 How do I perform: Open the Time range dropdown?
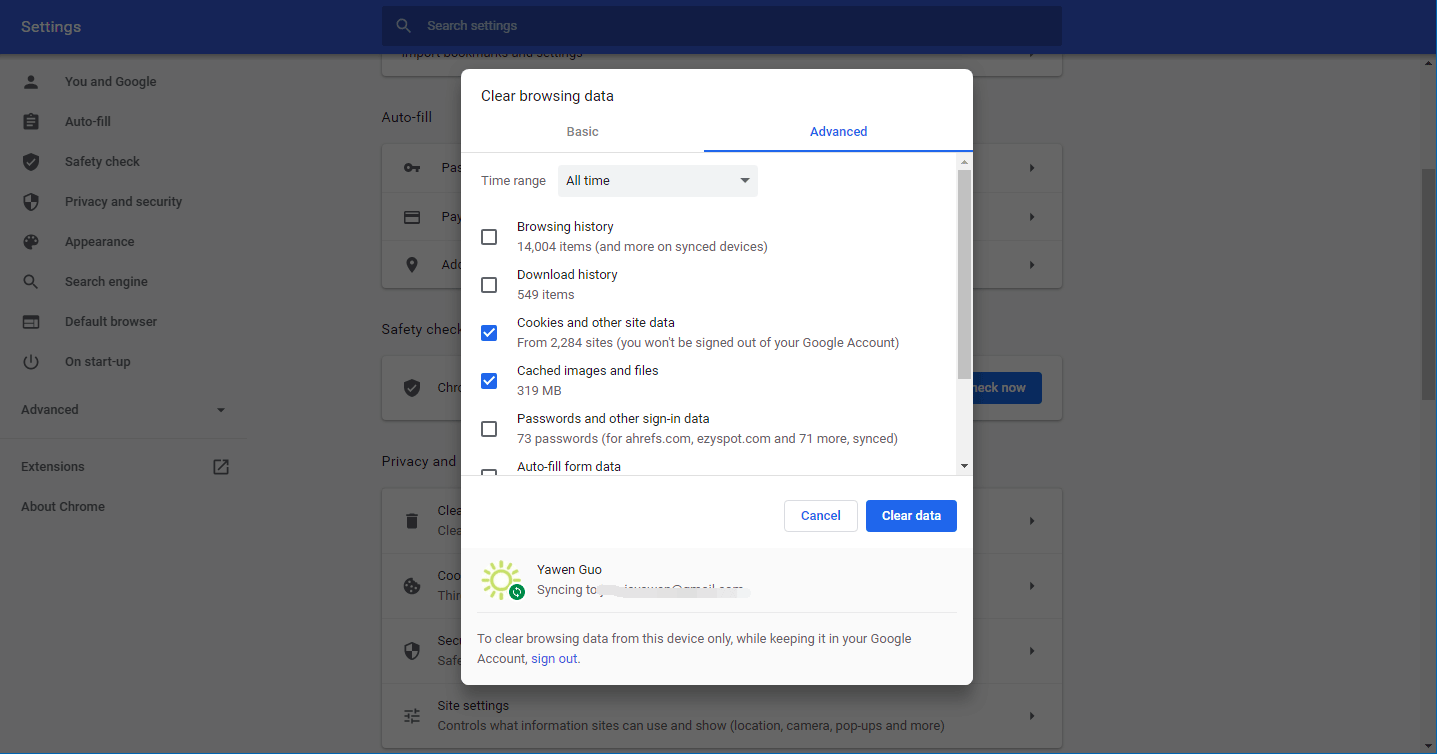pos(657,181)
